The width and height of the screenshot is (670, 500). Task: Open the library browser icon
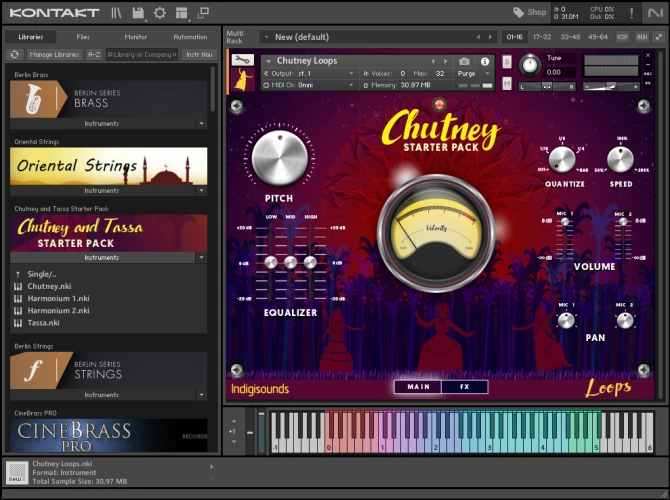coord(117,13)
